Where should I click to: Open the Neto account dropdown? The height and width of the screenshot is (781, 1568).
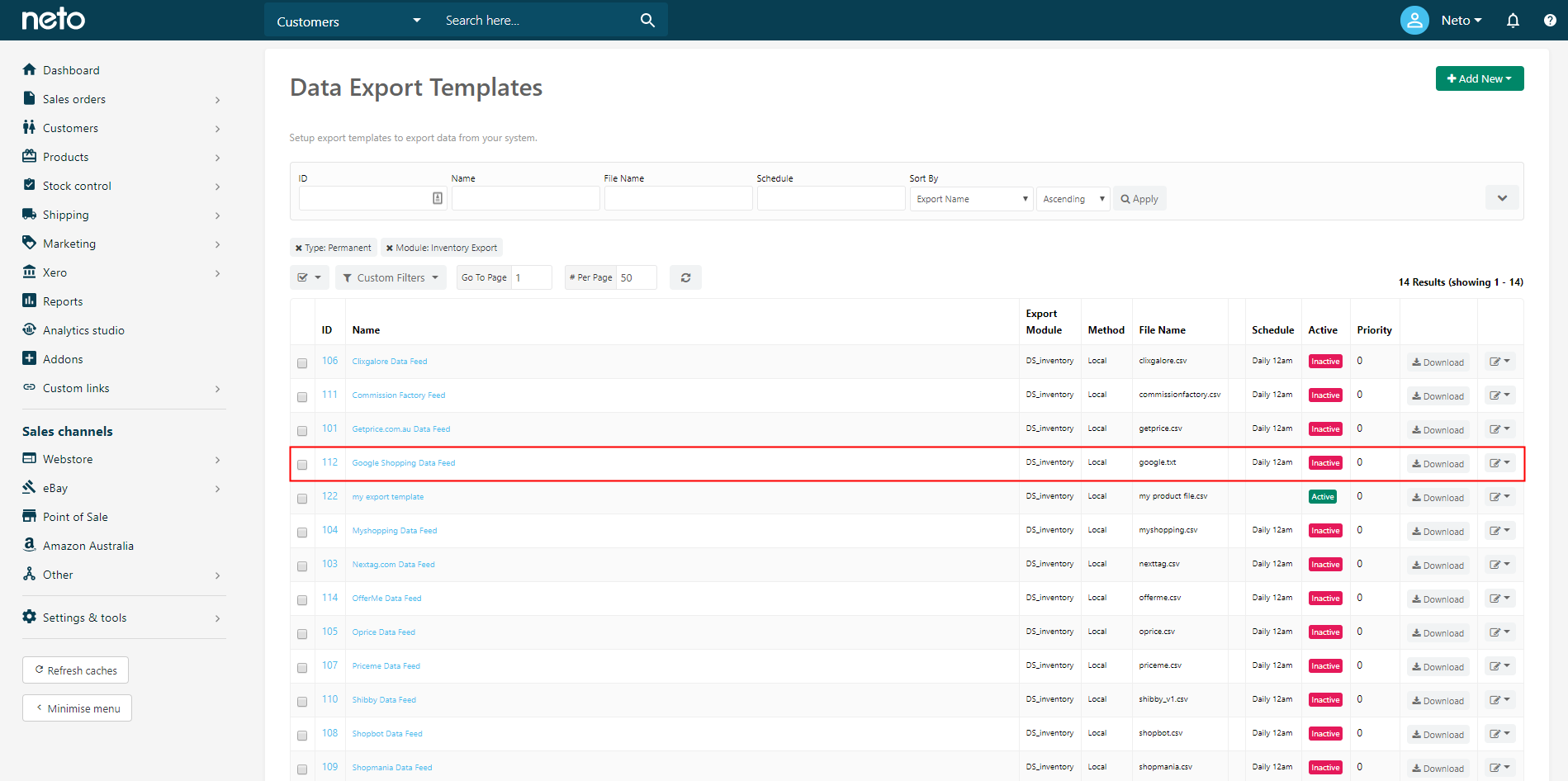(1461, 21)
